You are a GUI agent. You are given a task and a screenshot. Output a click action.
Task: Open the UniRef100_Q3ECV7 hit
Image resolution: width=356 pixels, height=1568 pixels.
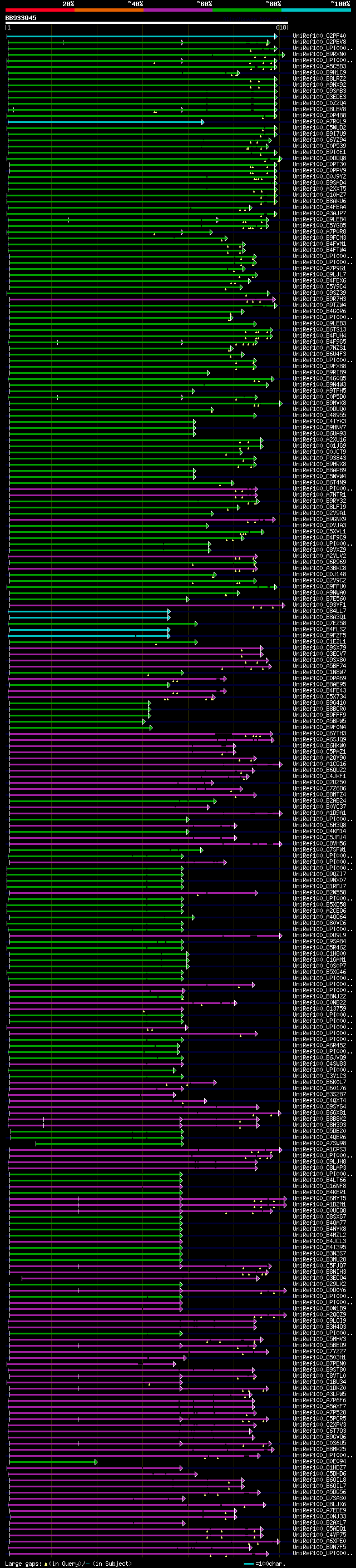(319, 654)
